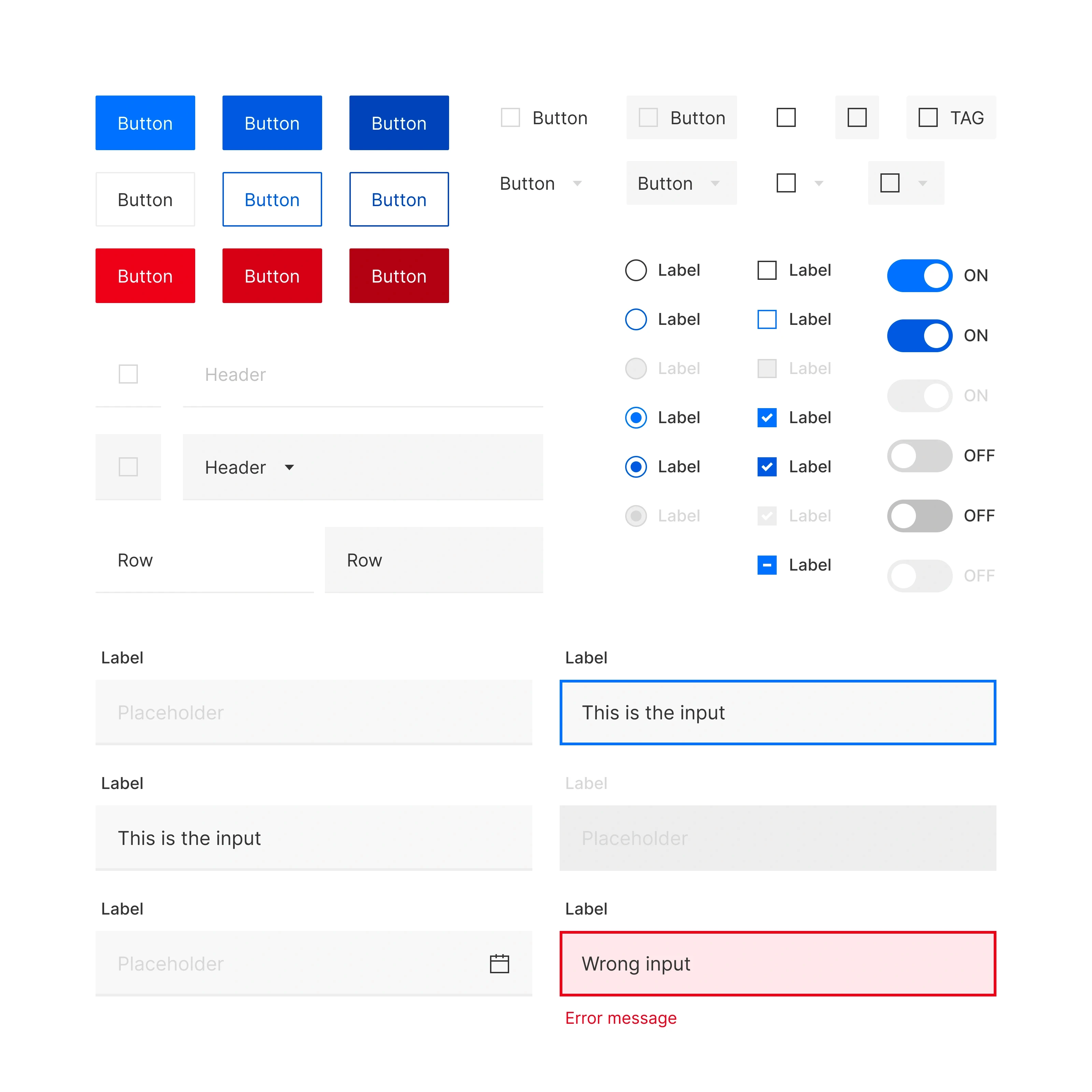Click the white Button with gray border

[x=145, y=200]
